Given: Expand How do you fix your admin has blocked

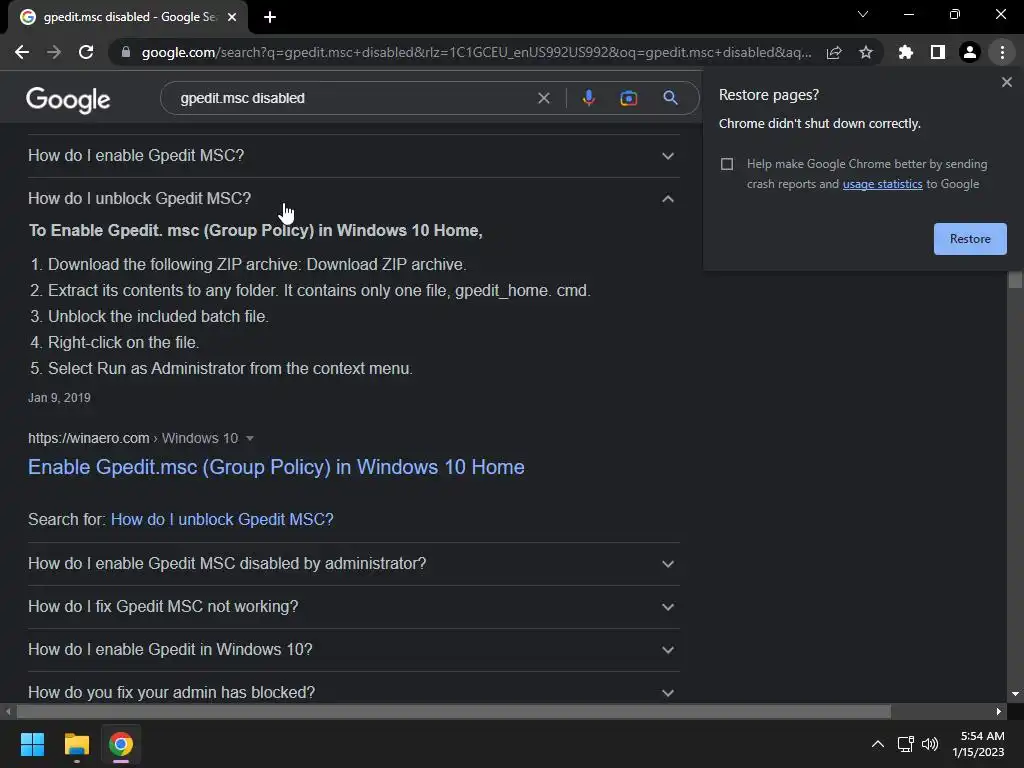Looking at the screenshot, I should pyautogui.click(x=353, y=691).
